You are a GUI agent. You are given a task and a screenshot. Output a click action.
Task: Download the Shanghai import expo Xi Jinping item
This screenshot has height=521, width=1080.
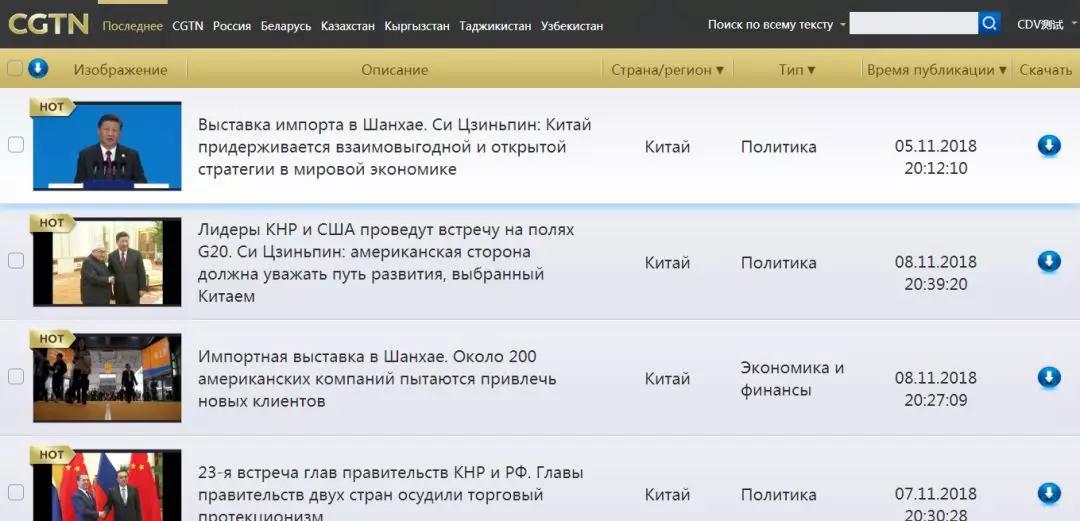tap(1049, 146)
